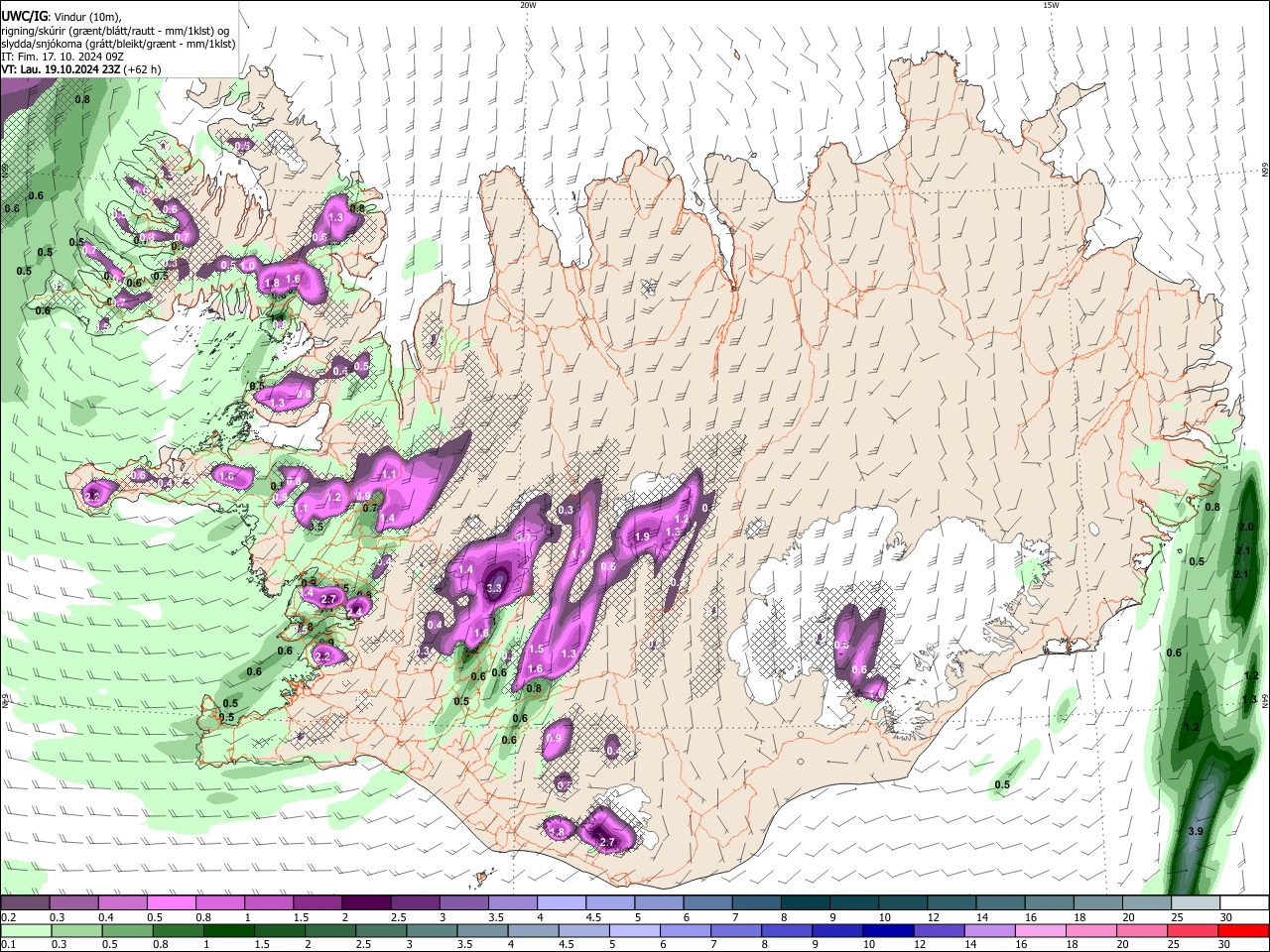Select the light pink 16 swatch in lower legend
Image resolution: width=1270 pixels, height=952 pixels.
click(x=1041, y=930)
